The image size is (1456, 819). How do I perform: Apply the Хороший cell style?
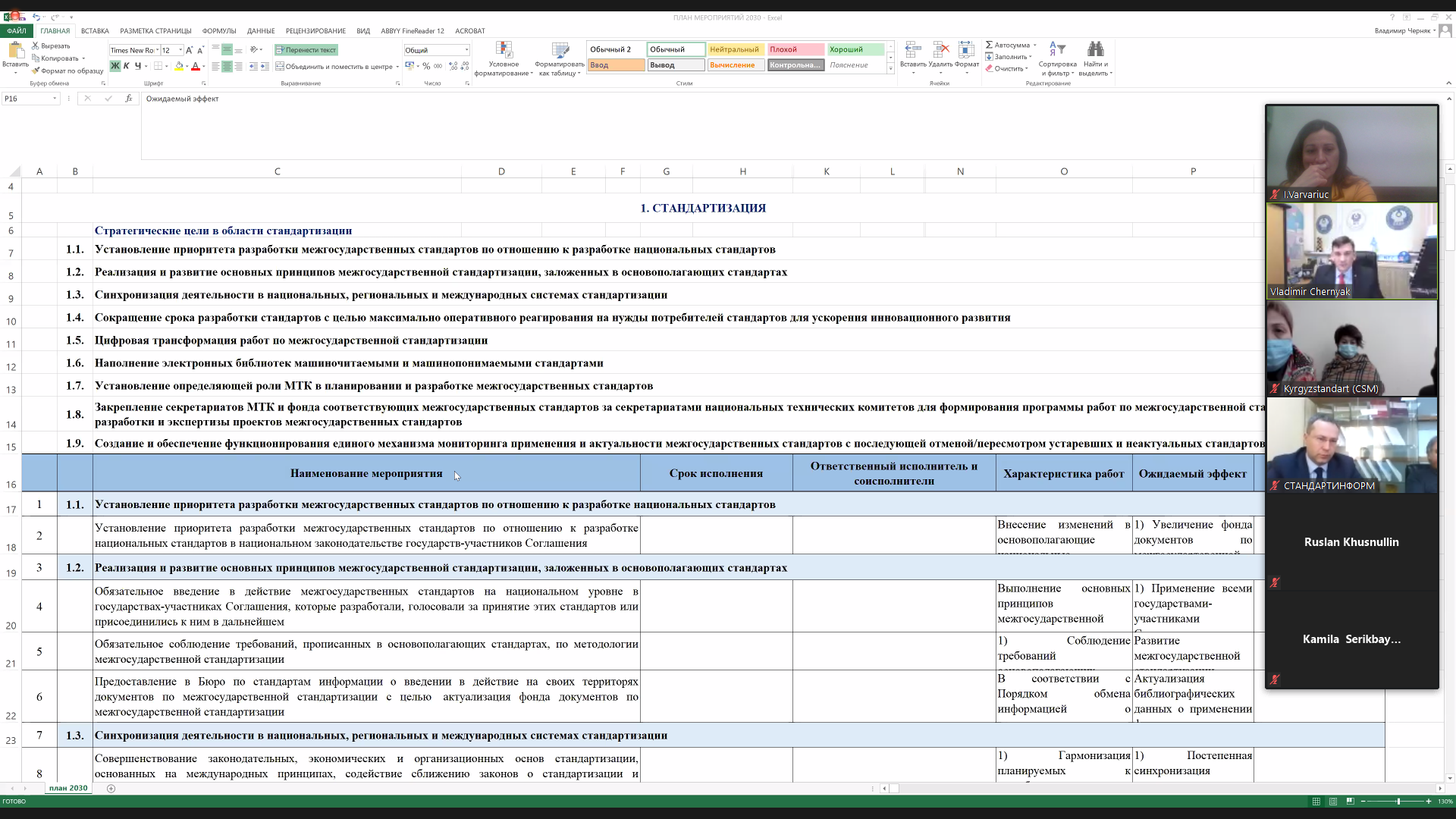pyautogui.click(x=855, y=49)
